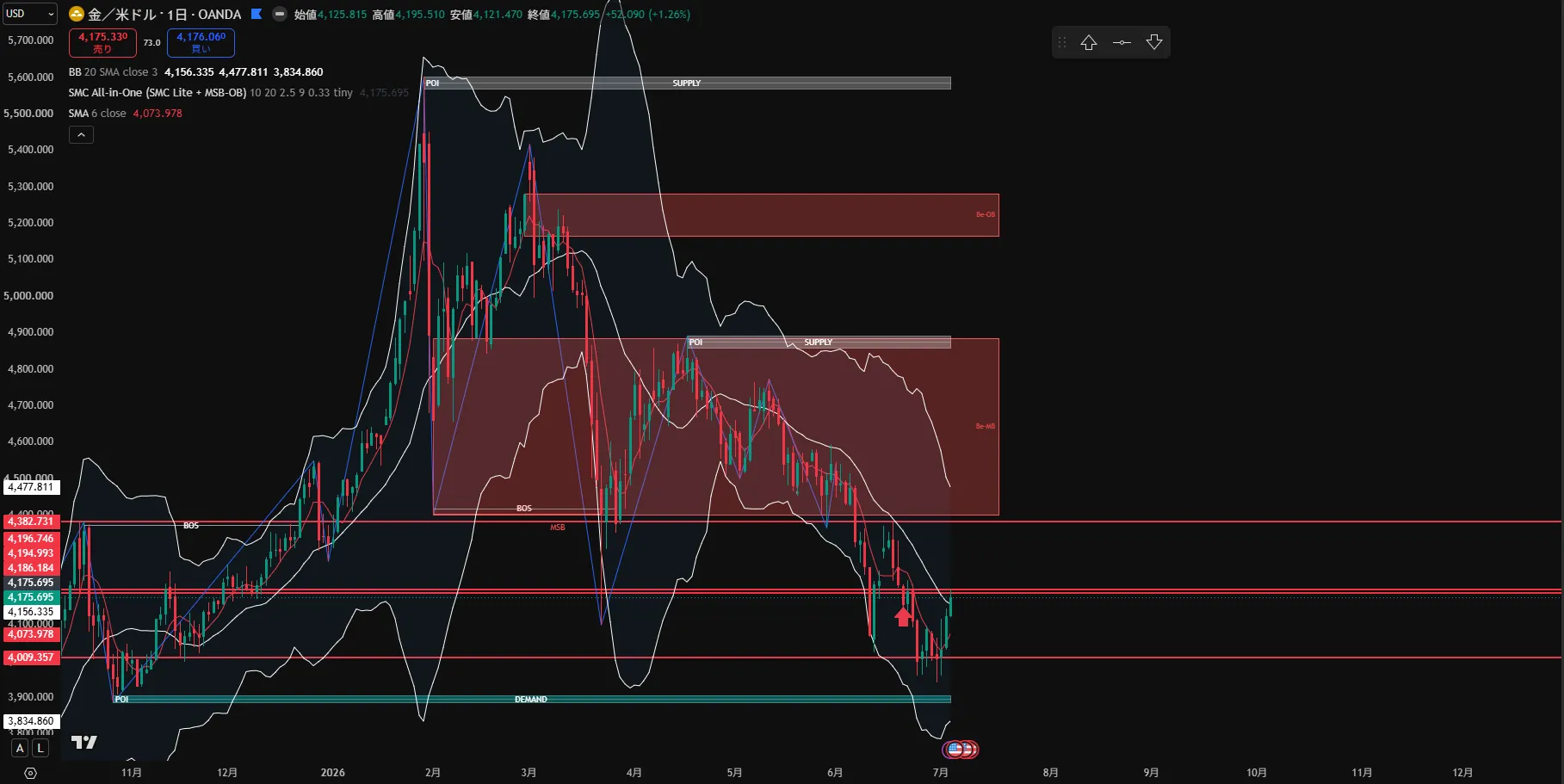The height and width of the screenshot is (784, 1564).
Task: Click the gold symbol logo icon
Action: tap(77, 14)
